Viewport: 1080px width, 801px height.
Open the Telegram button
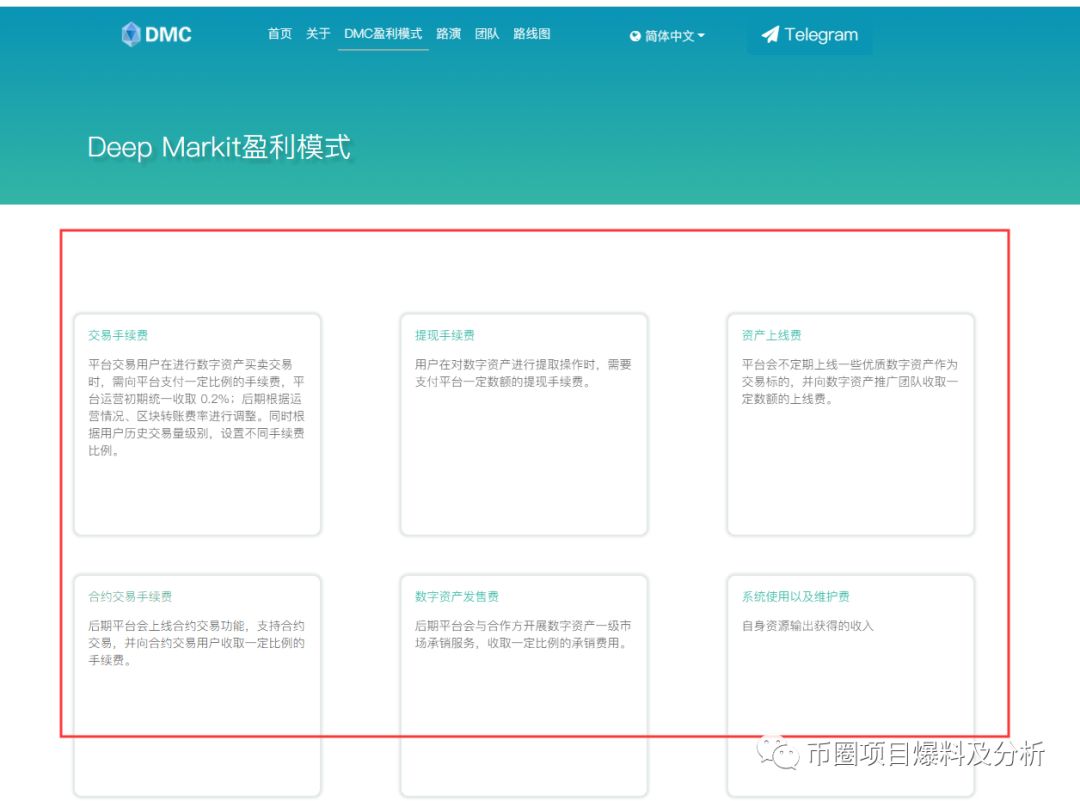point(810,35)
